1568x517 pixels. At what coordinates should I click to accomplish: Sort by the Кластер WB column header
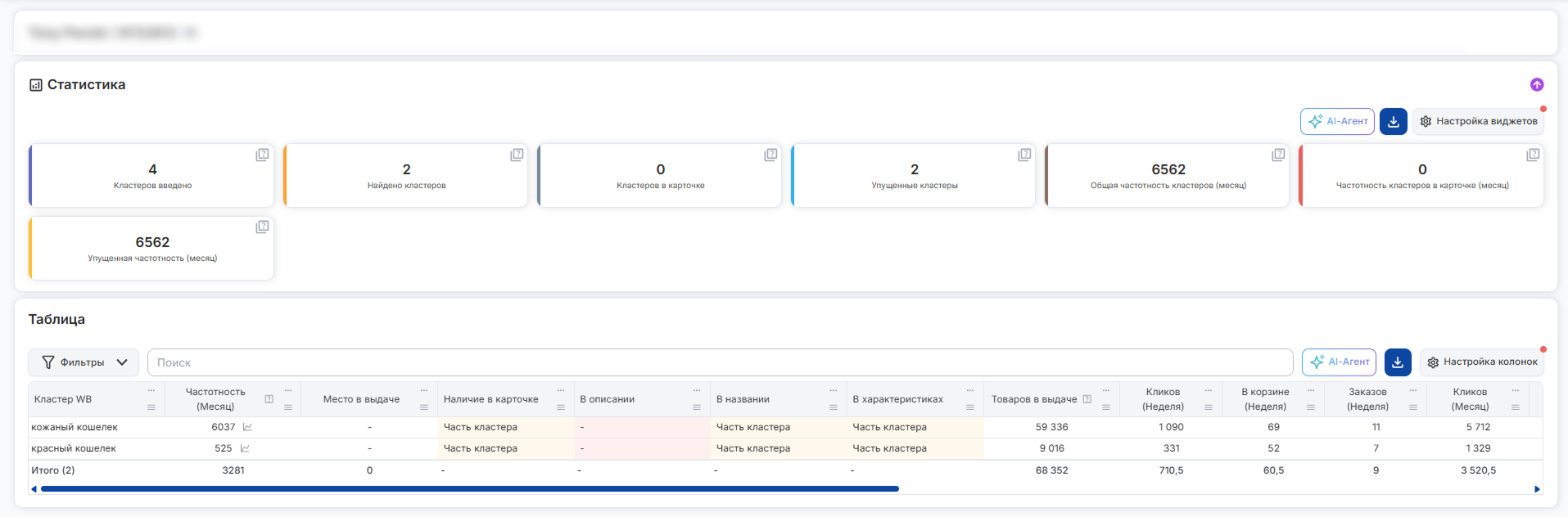click(63, 399)
